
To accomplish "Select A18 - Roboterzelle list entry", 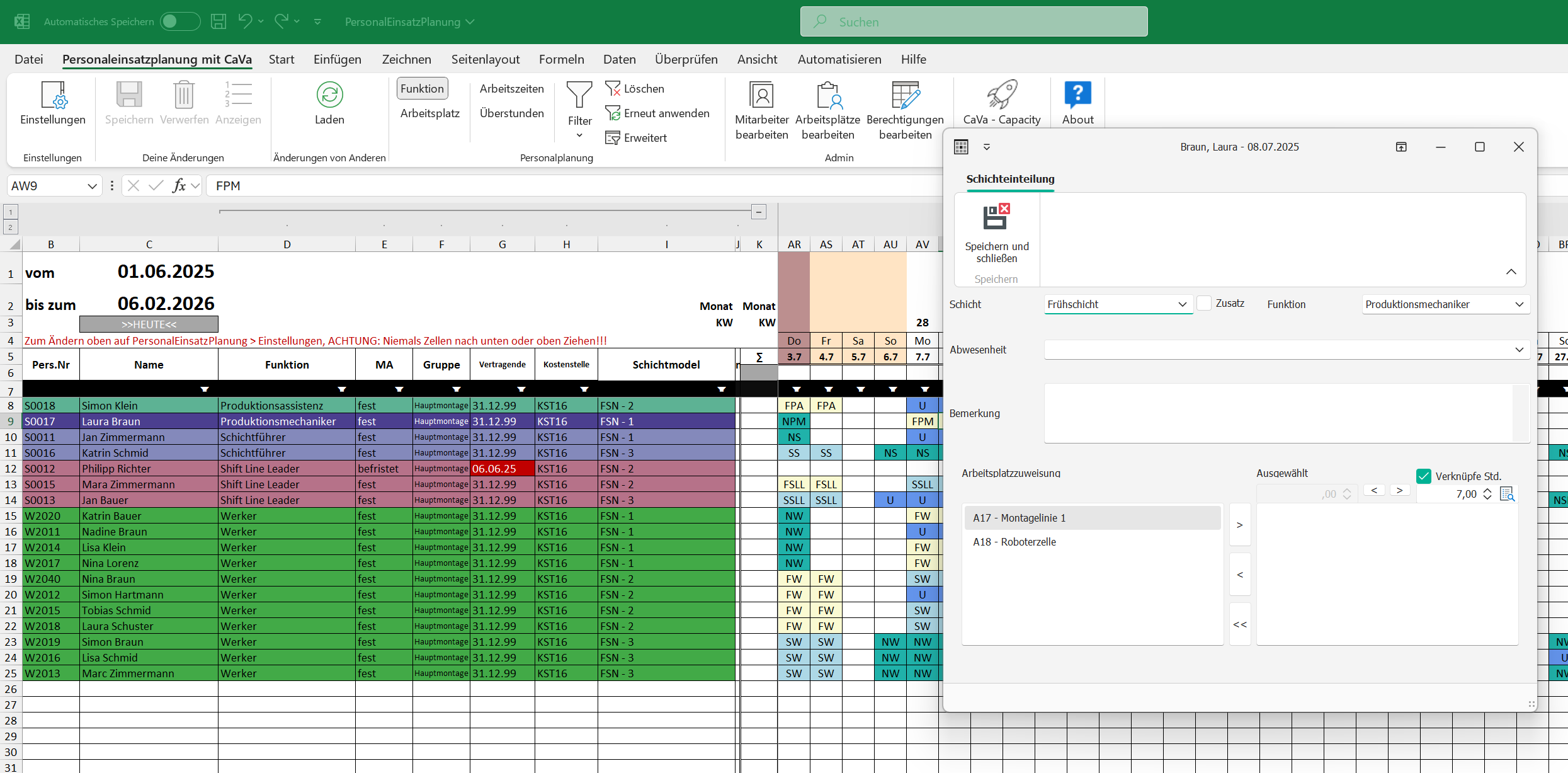I will [x=1014, y=542].
